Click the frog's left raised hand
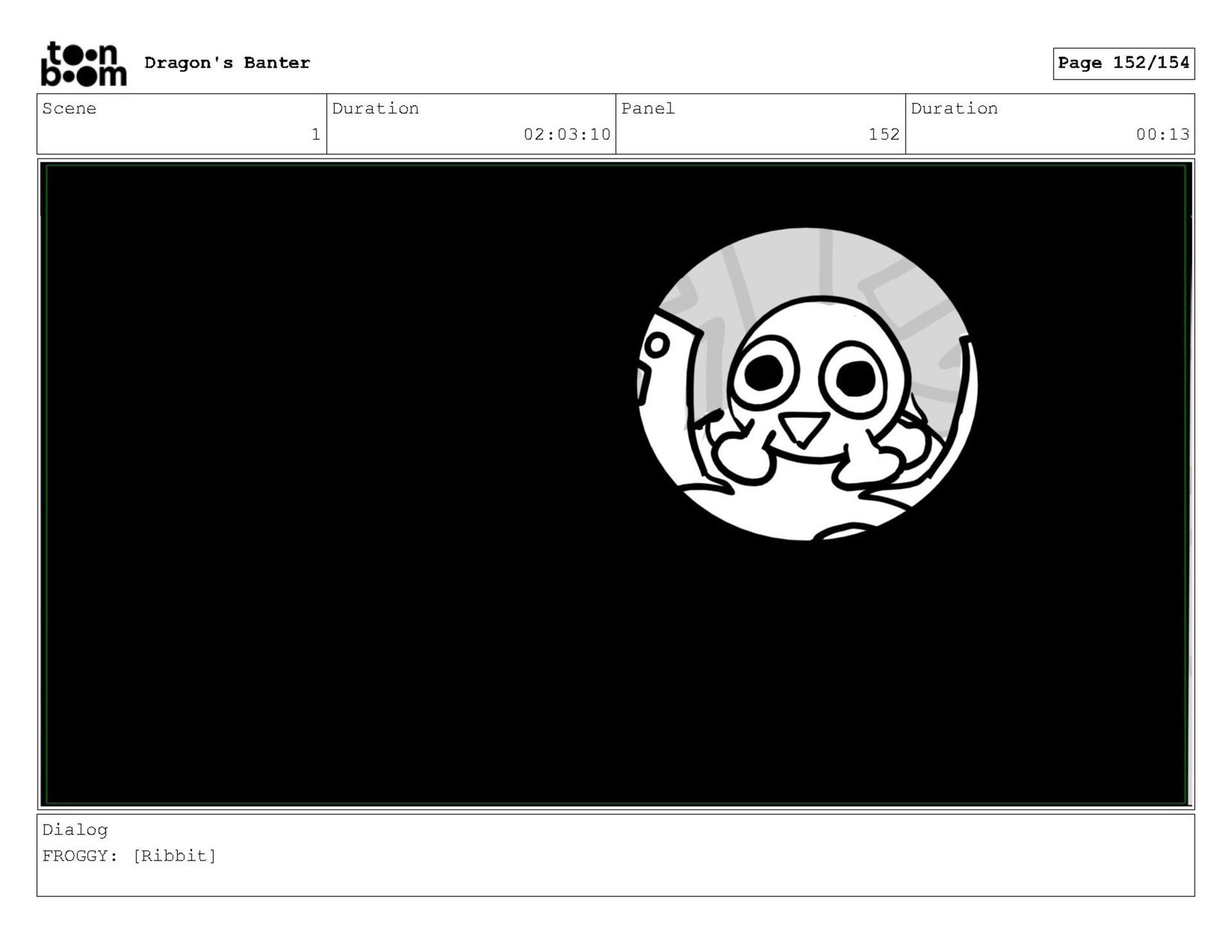 point(743,457)
